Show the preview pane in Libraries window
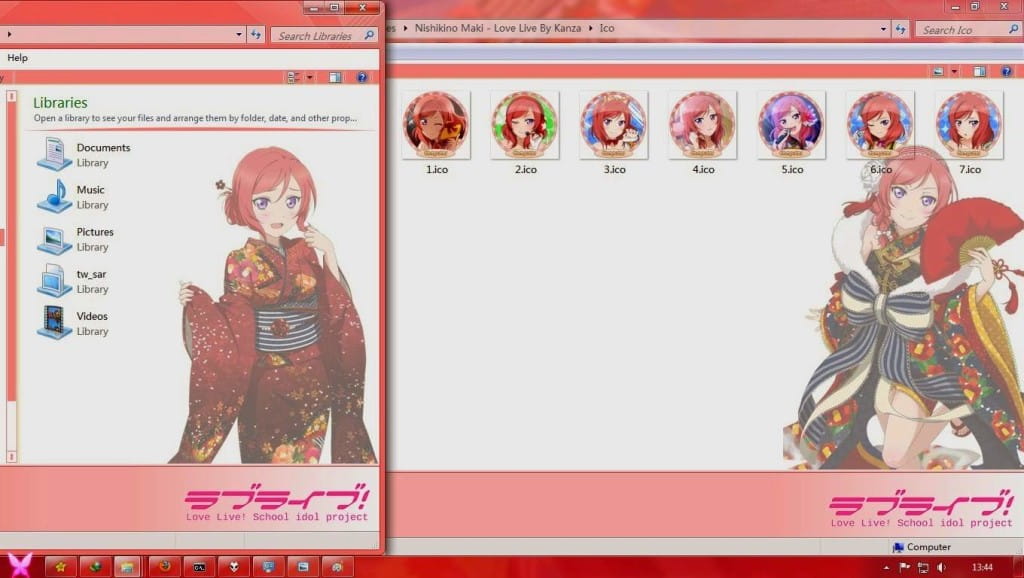This screenshot has height=578, width=1024. point(334,77)
